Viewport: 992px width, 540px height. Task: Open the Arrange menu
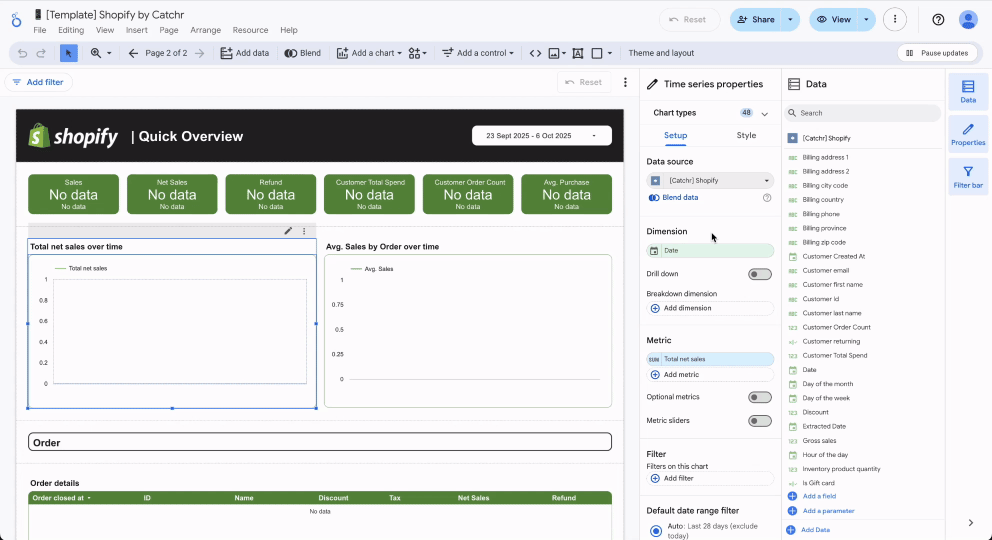click(x=206, y=30)
